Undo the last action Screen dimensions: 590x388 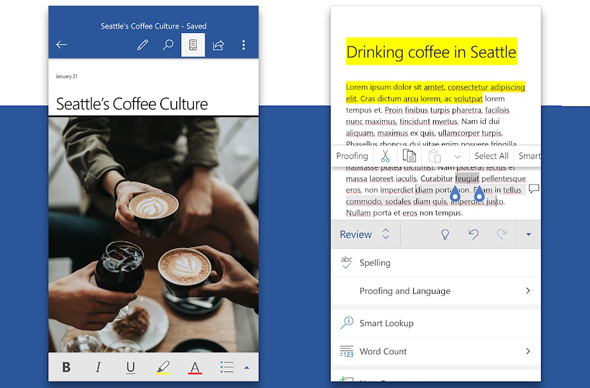(474, 234)
